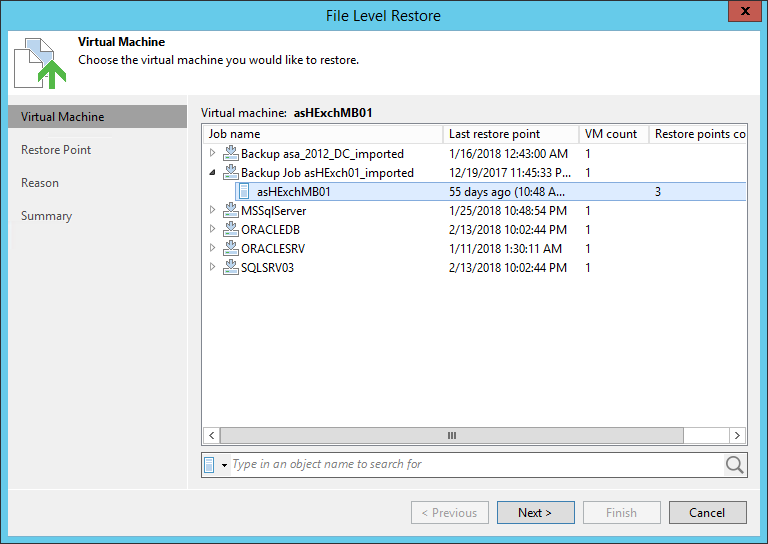Sort by the Last restore point column

point(509,134)
